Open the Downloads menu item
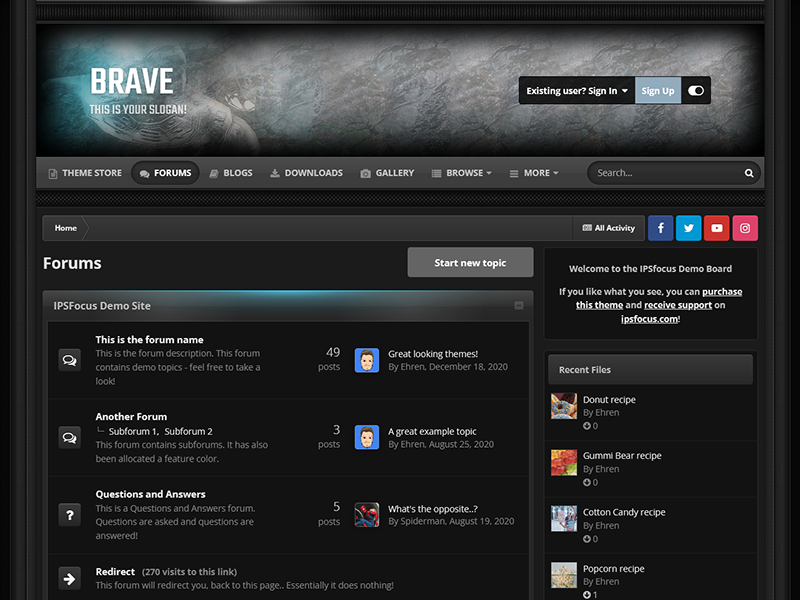This screenshot has width=800, height=600. pos(306,173)
